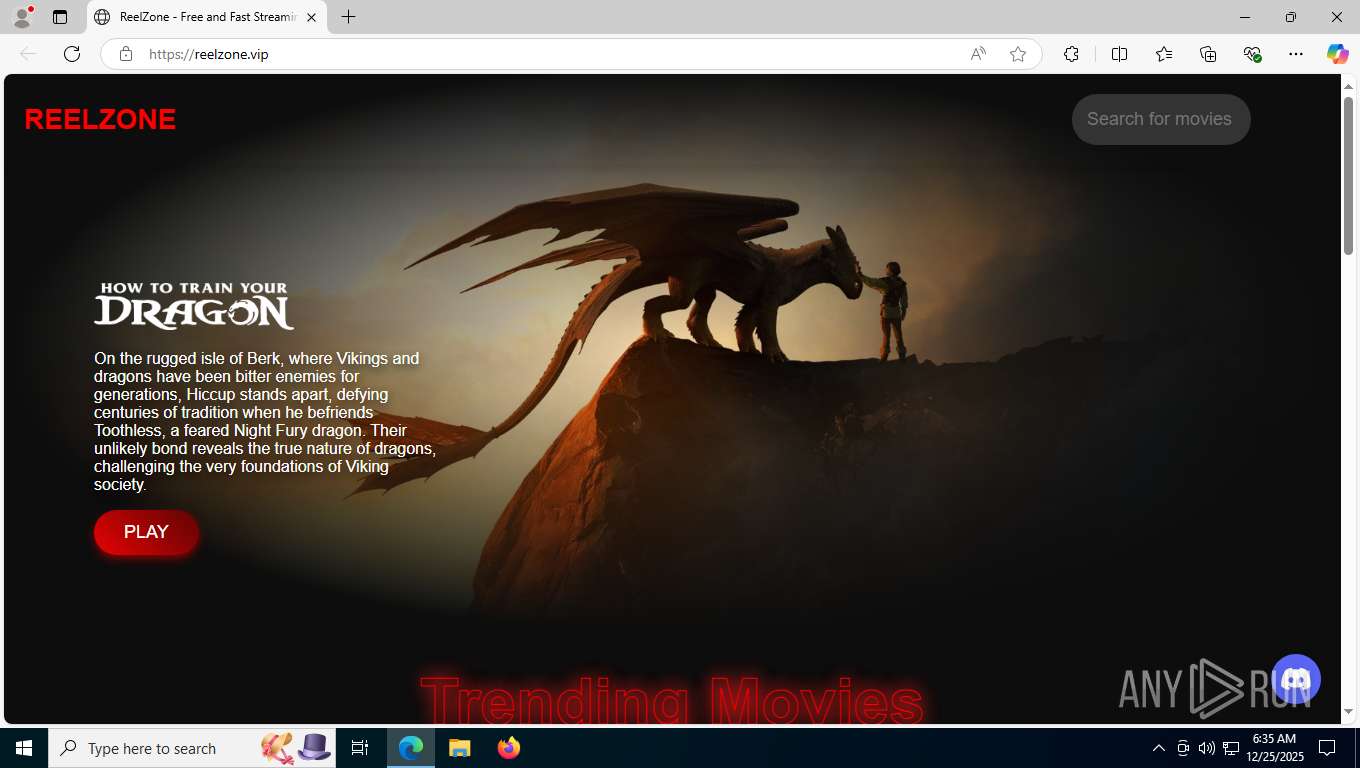Open Discord floating chat button
1360x768 pixels.
[x=1296, y=680]
